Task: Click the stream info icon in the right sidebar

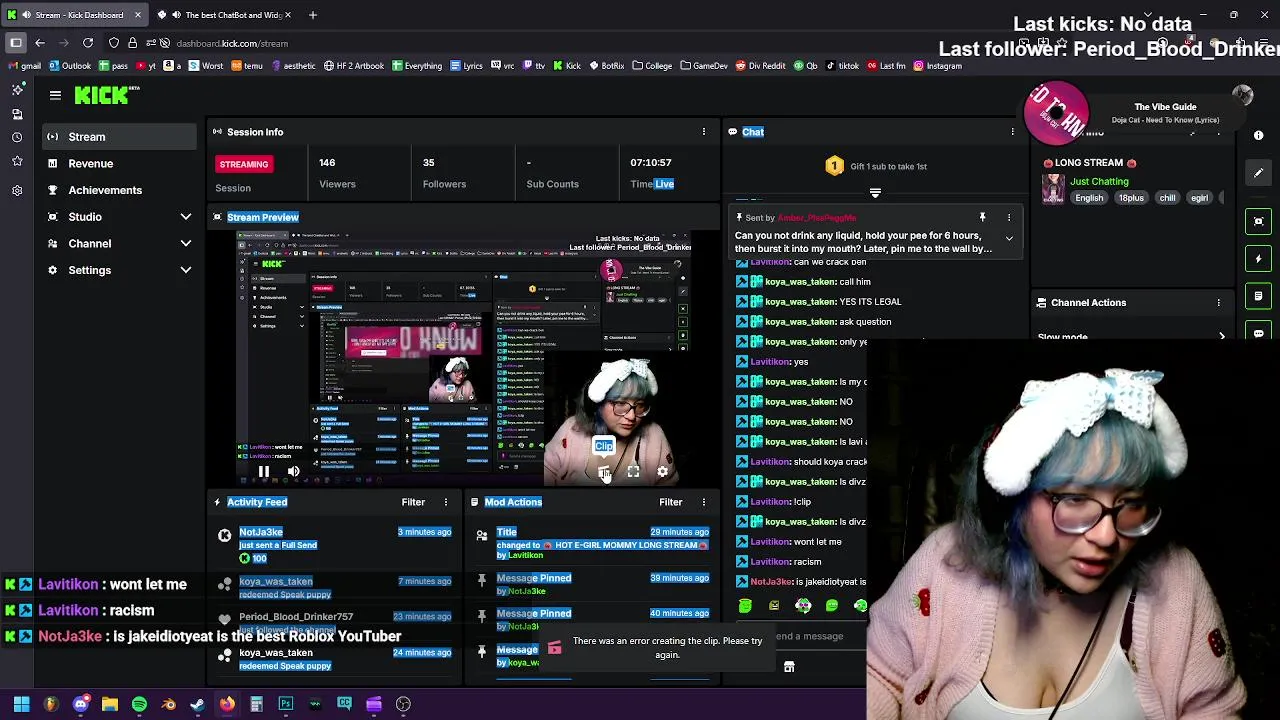Action: click(1259, 136)
